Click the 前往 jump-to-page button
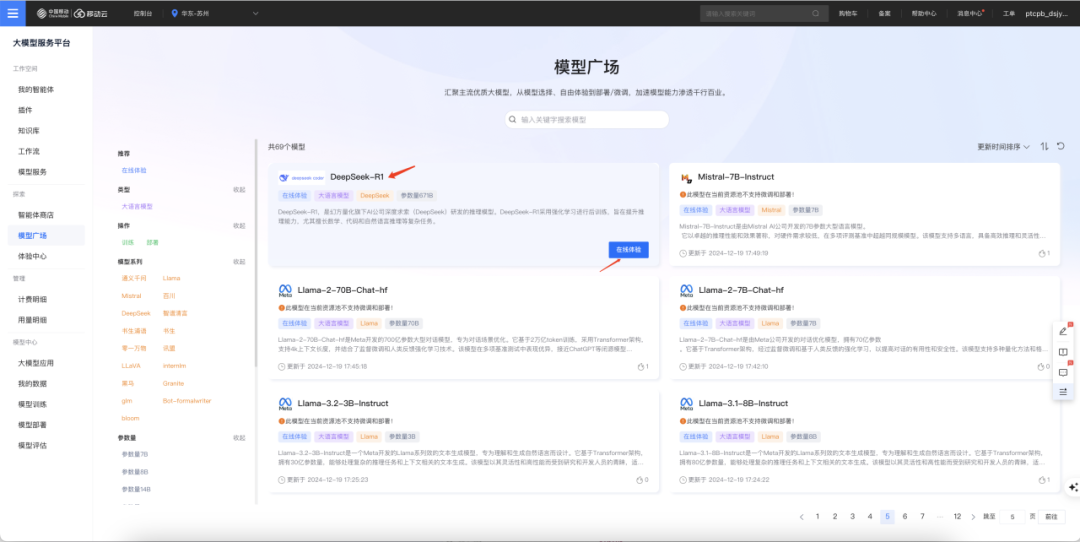The height and width of the screenshot is (542, 1080). (1051, 517)
